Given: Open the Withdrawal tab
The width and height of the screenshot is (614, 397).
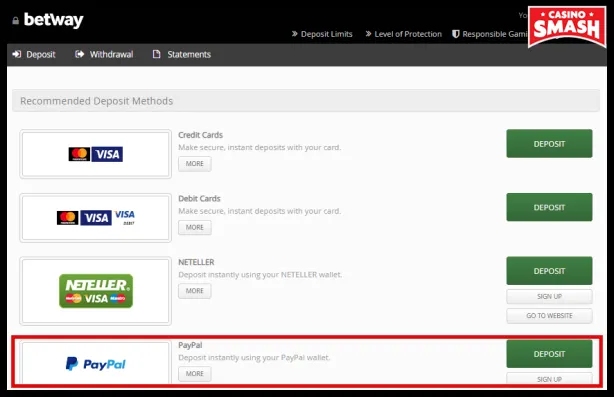Looking at the screenshot, I should click(104, 54).
